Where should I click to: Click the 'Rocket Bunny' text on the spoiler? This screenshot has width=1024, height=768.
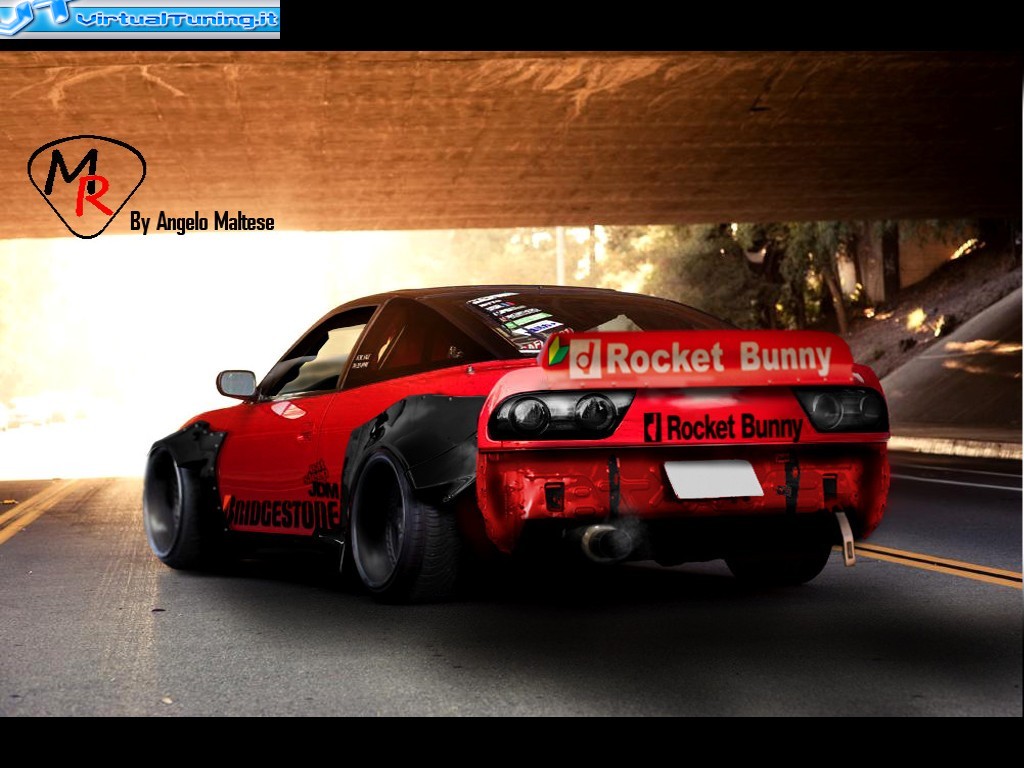(718, 358)
